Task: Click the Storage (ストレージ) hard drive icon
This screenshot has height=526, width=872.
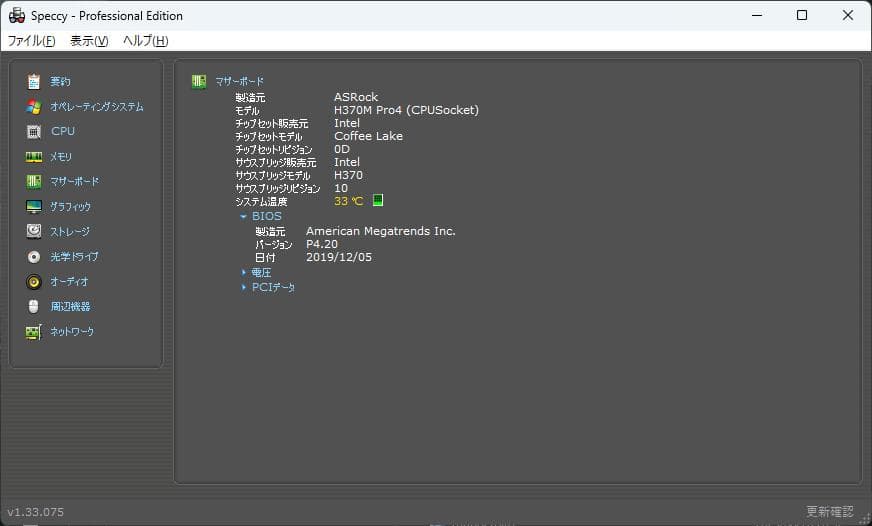Action: point(33,231)
